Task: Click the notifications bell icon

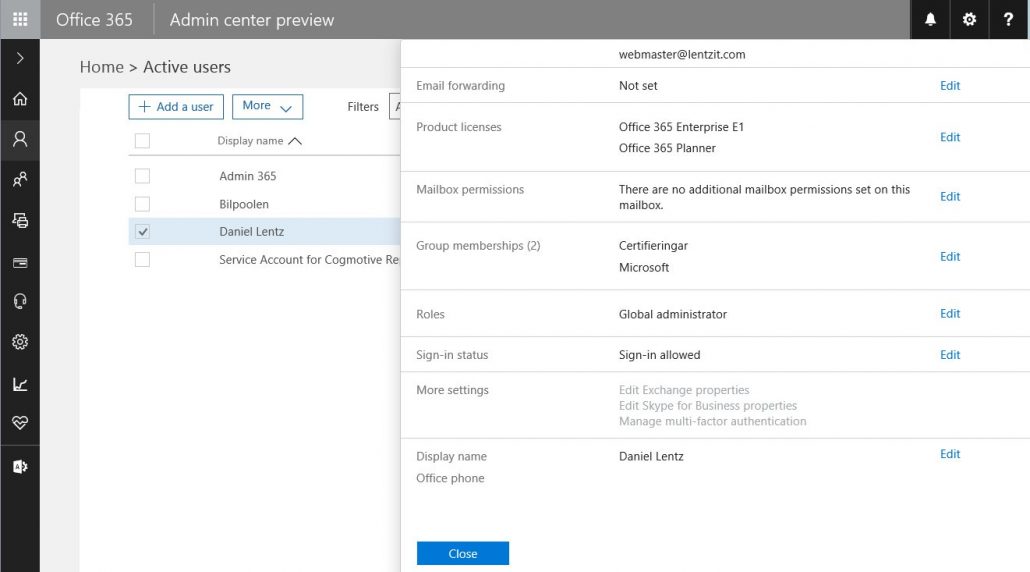Action: 930,20
